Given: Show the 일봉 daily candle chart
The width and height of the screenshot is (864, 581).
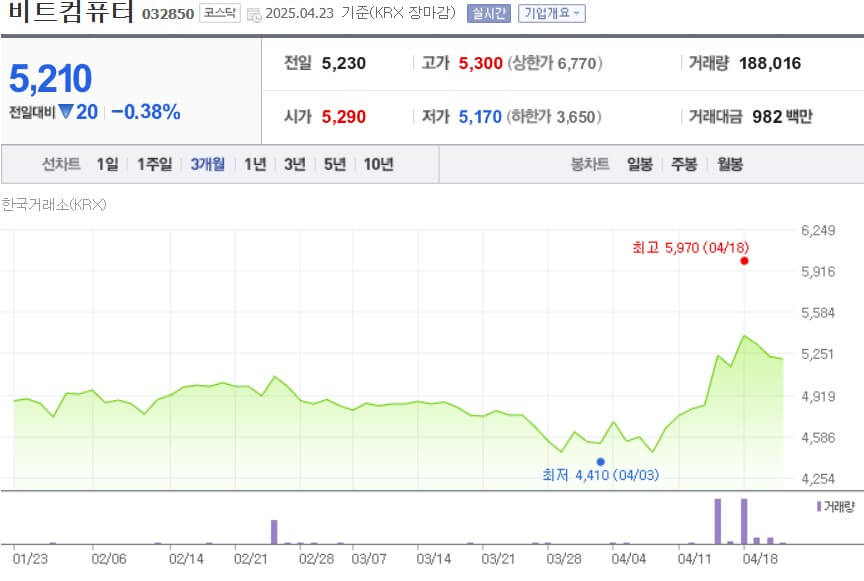Looking at the screenshot, I should [x=640, y=164].
